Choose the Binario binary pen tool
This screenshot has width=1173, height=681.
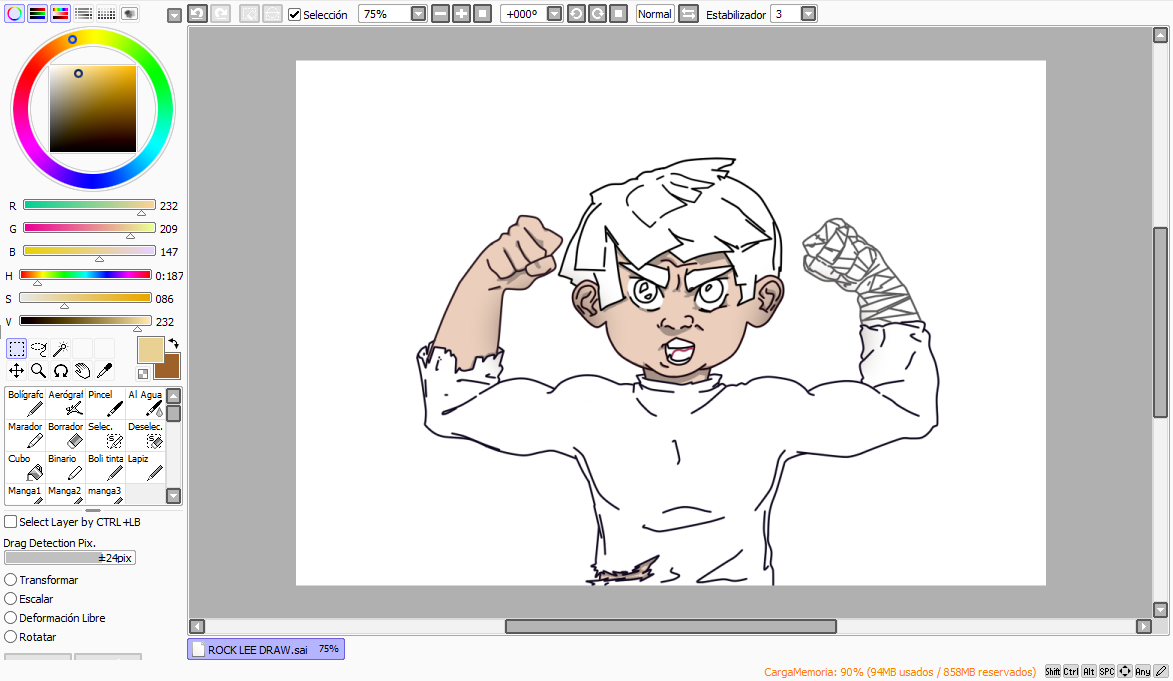pos(66,467)
